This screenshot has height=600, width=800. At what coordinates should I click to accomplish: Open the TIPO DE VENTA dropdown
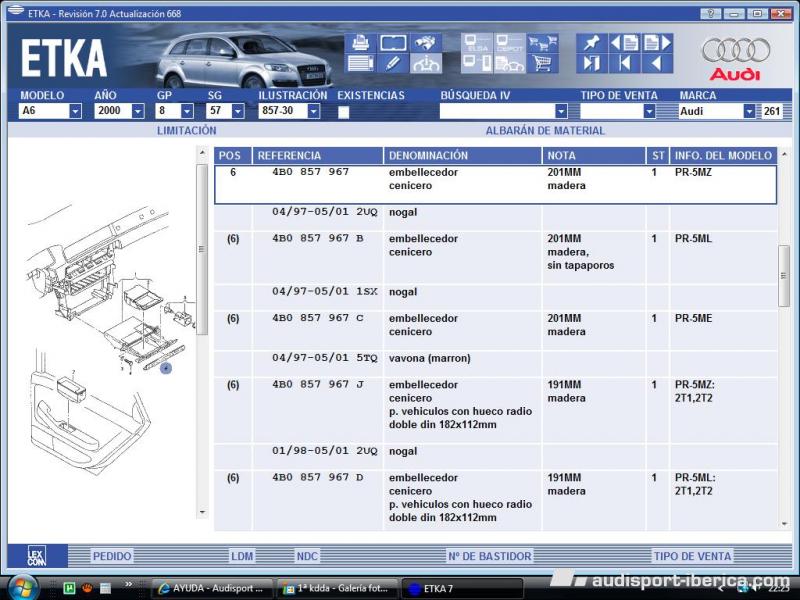tap(649, 111)
